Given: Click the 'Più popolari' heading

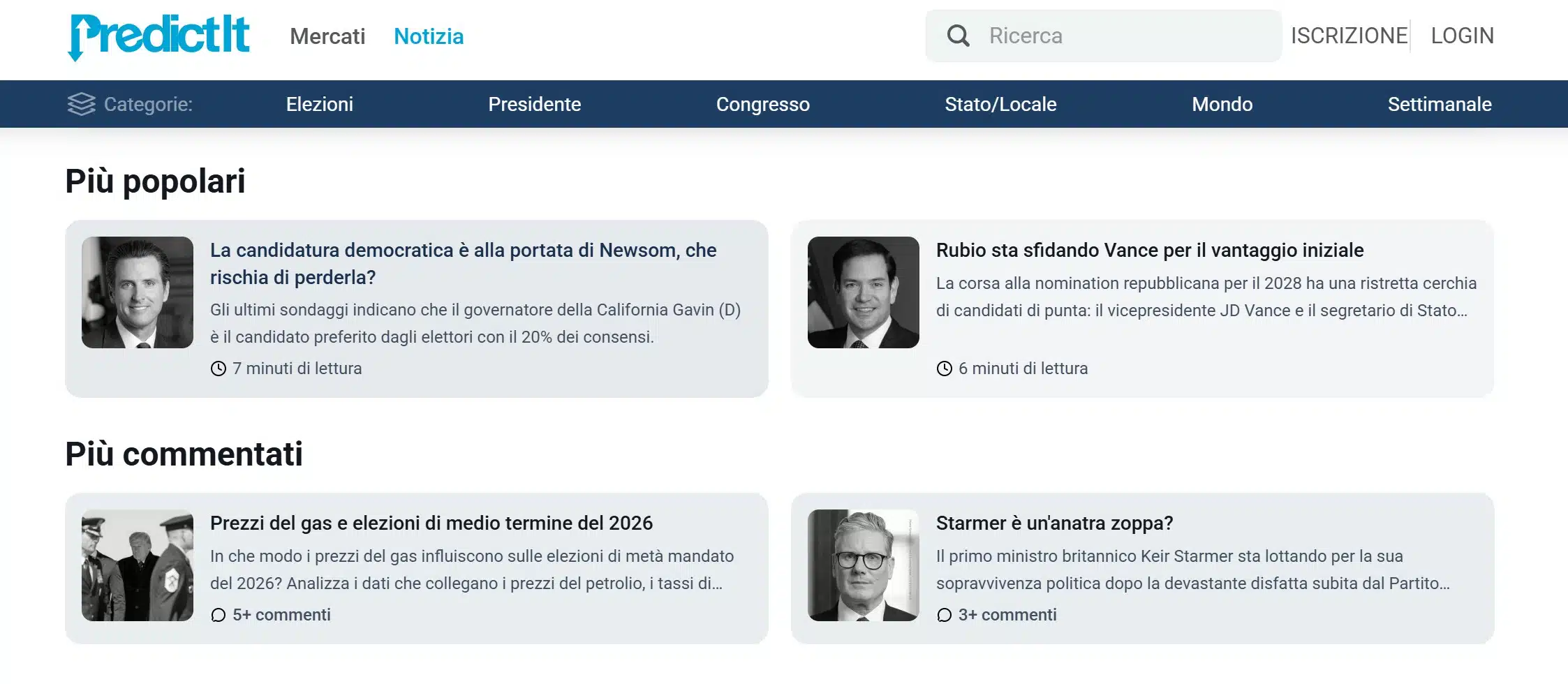Looking at the screenshot, I should [156, 181].
